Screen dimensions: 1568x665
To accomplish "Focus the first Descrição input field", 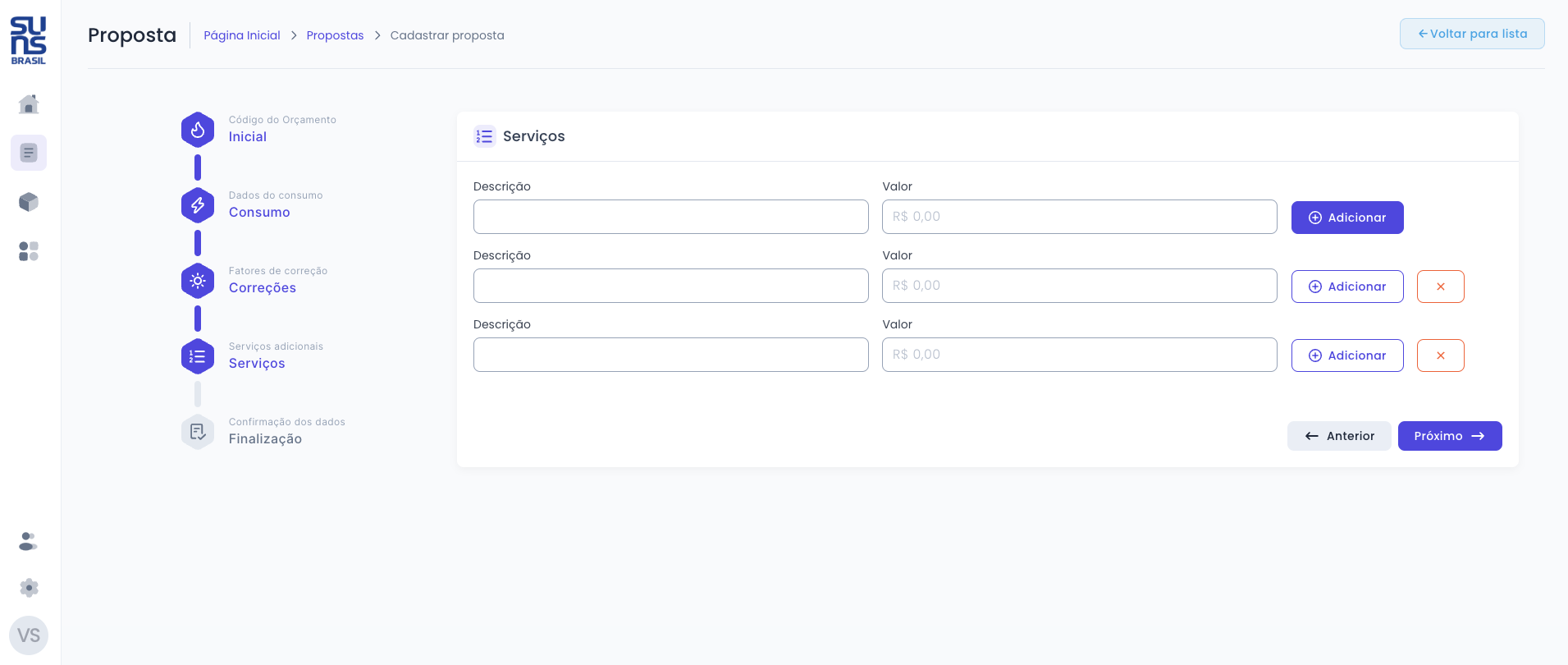I will [x=670, y=217].
